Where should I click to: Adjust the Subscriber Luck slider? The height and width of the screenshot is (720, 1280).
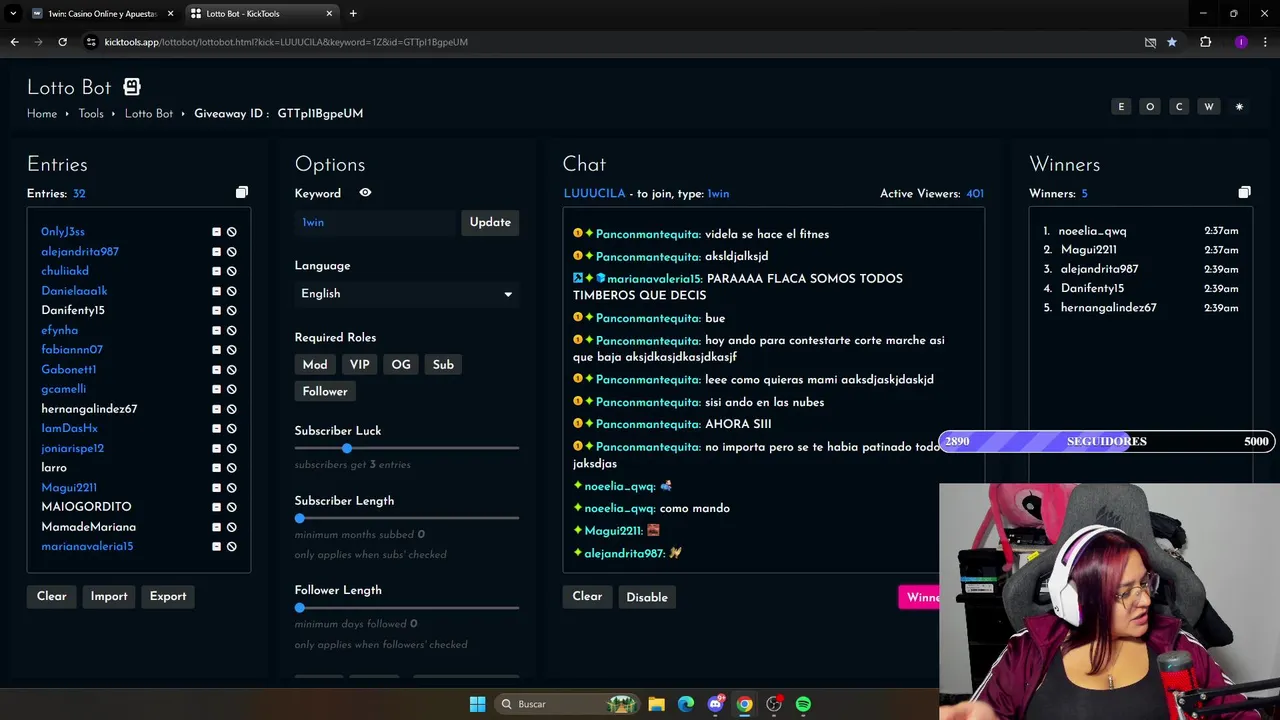346,448
